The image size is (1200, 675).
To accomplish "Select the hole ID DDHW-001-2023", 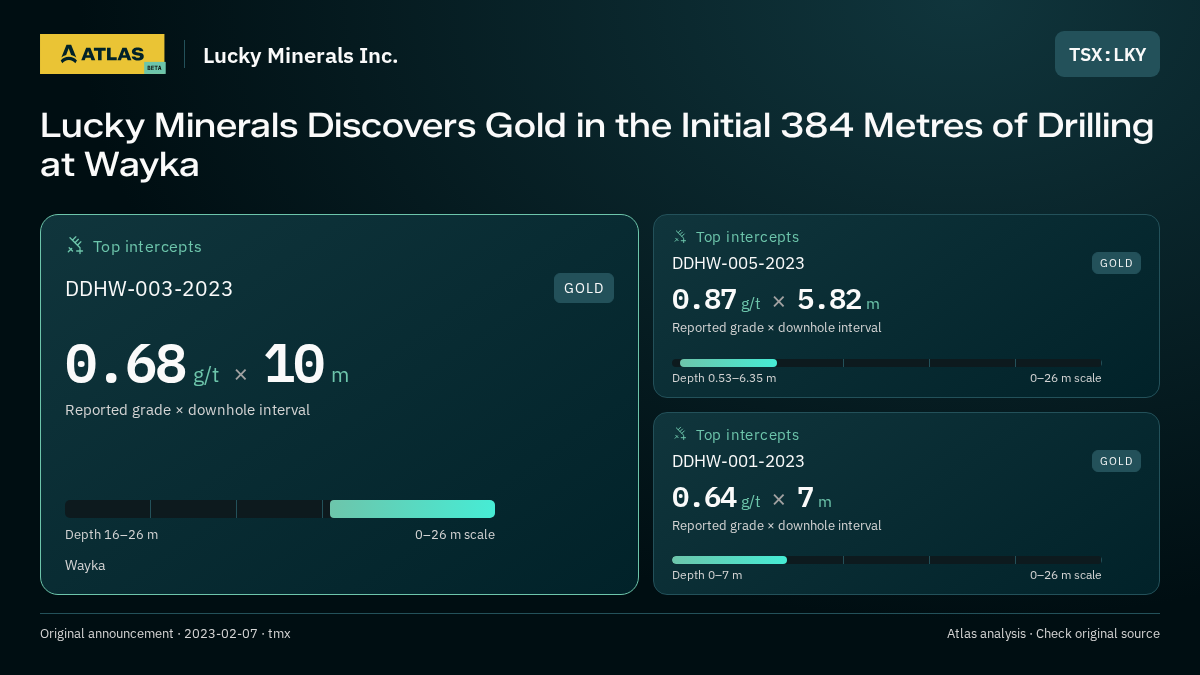I will pos(738,461).
